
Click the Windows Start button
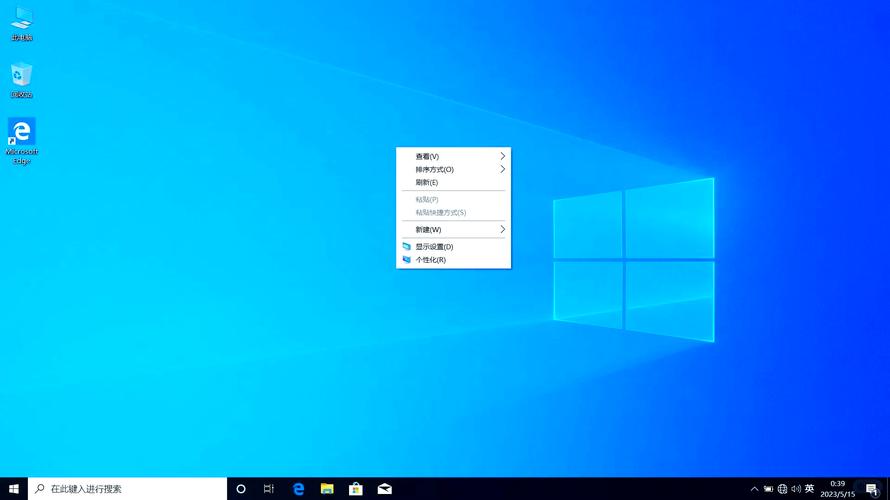point(14,489)
